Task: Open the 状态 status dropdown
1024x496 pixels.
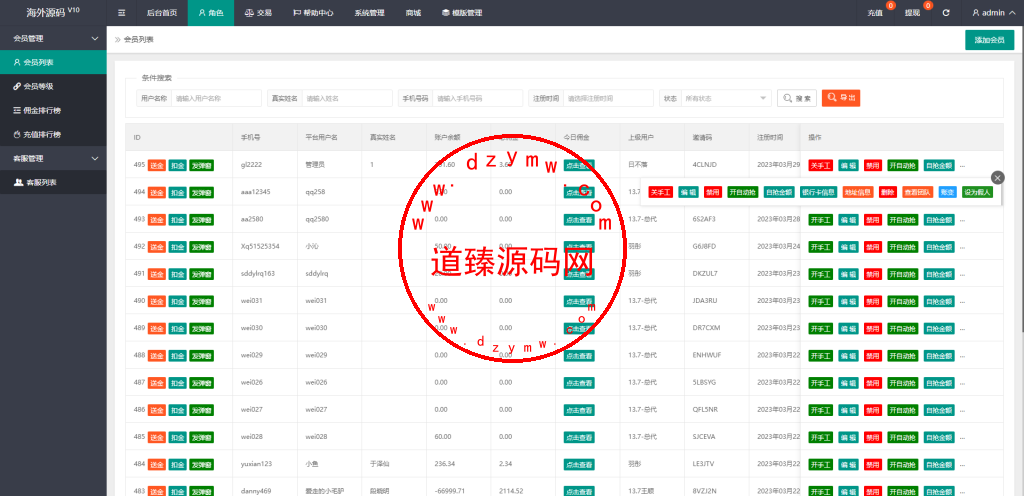Action: tap(726, 98)
